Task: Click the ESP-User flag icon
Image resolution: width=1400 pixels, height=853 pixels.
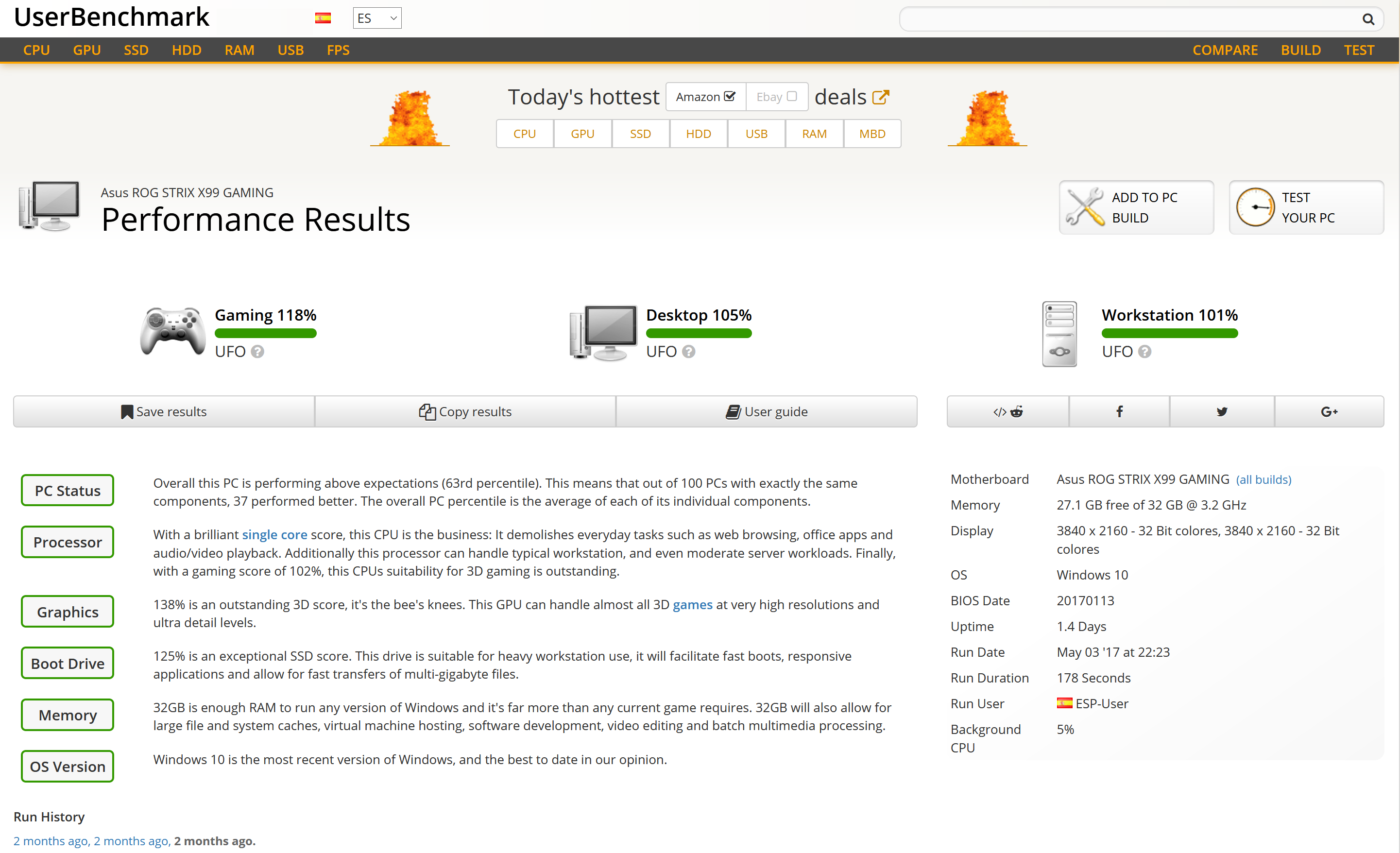Action: [x=1064, y=703]
